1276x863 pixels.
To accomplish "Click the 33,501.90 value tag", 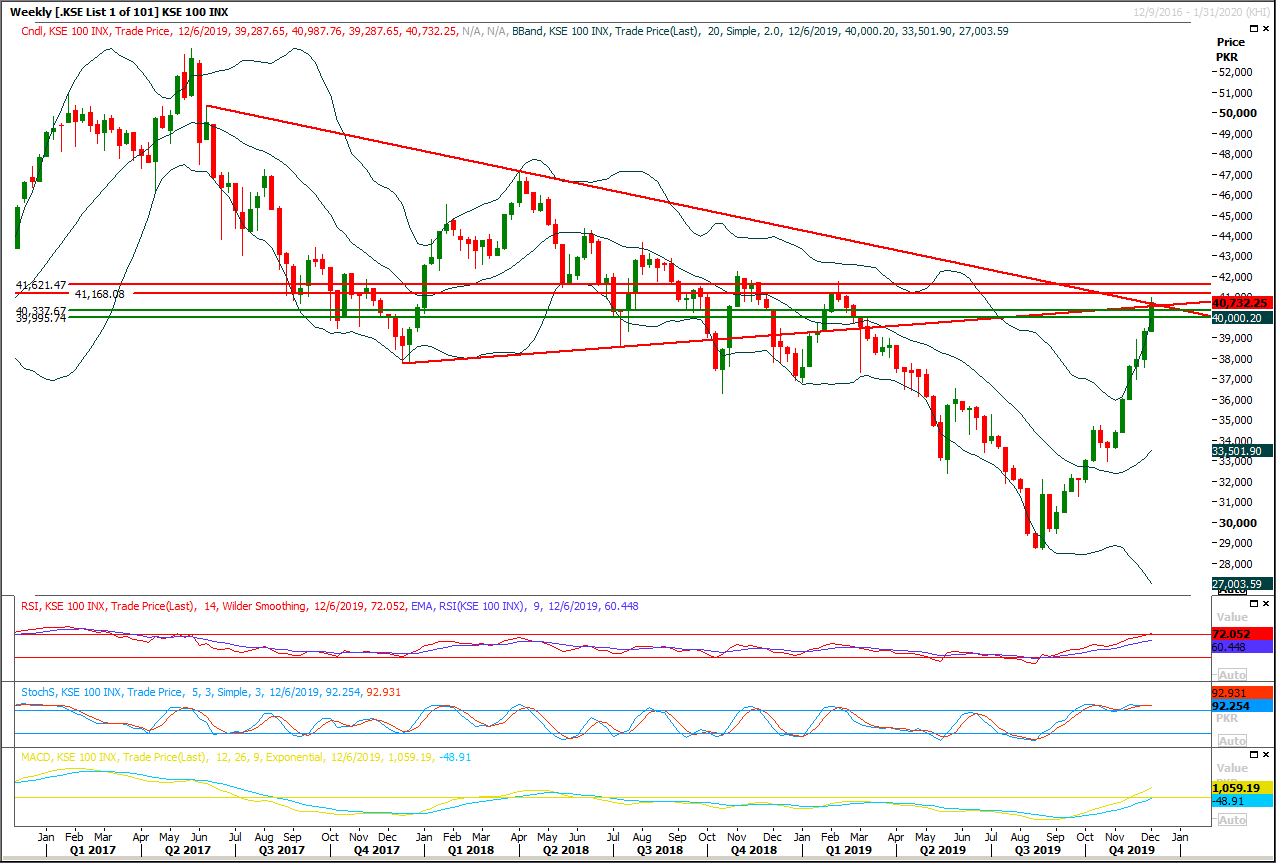I will tap(1240, 451).
